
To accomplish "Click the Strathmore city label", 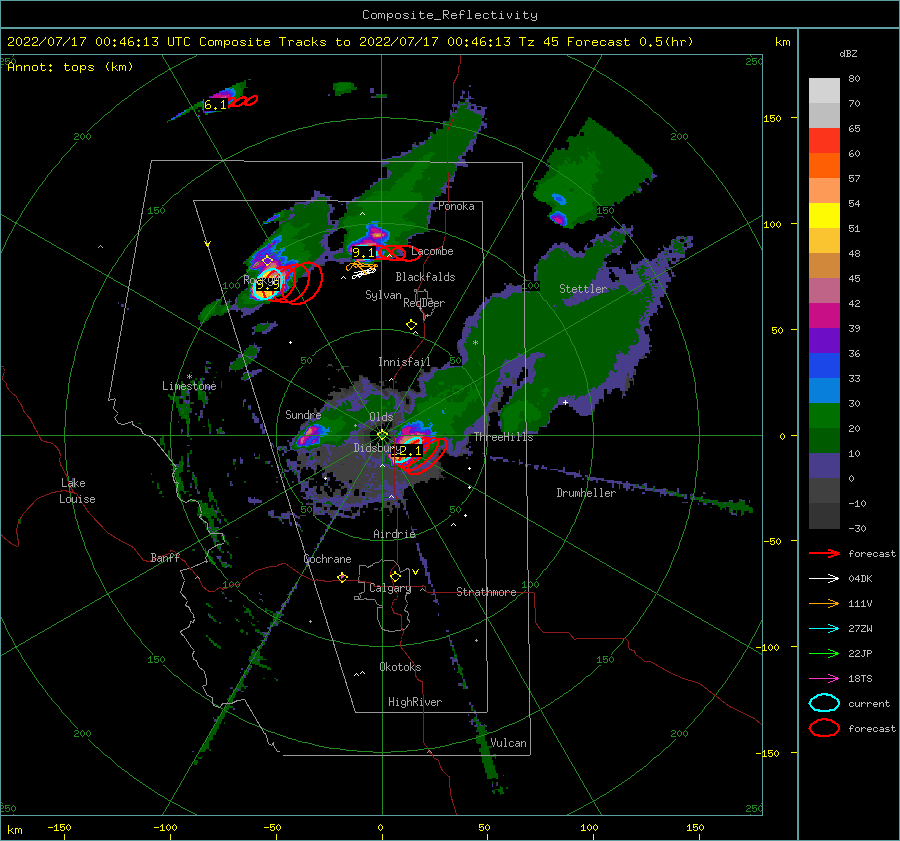I will pyautogui.click(x=486, y=592).
